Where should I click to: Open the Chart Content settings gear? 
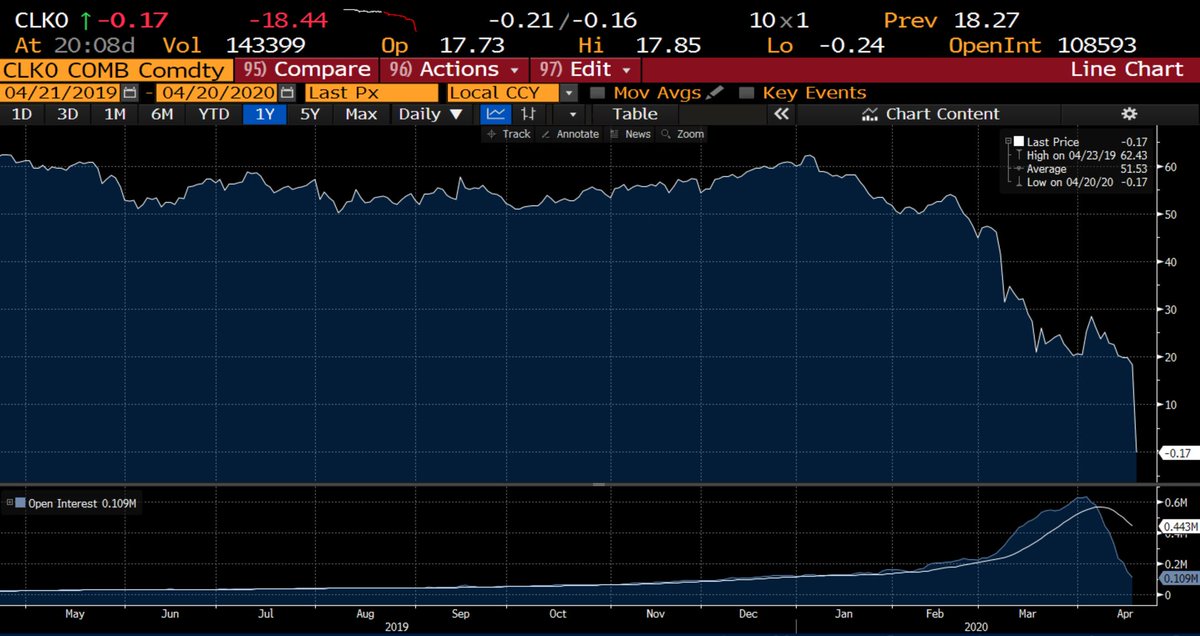tap(1128, 113)
